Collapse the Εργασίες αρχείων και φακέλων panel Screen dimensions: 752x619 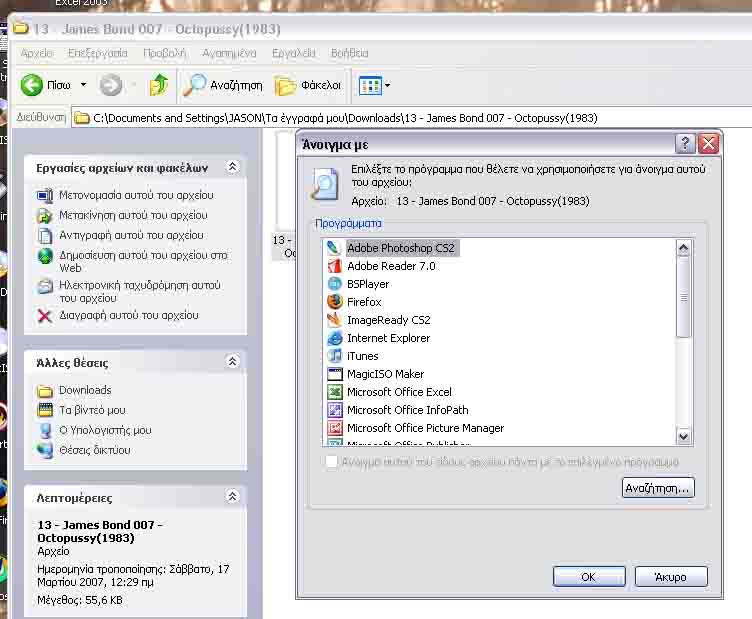point(232,166)
